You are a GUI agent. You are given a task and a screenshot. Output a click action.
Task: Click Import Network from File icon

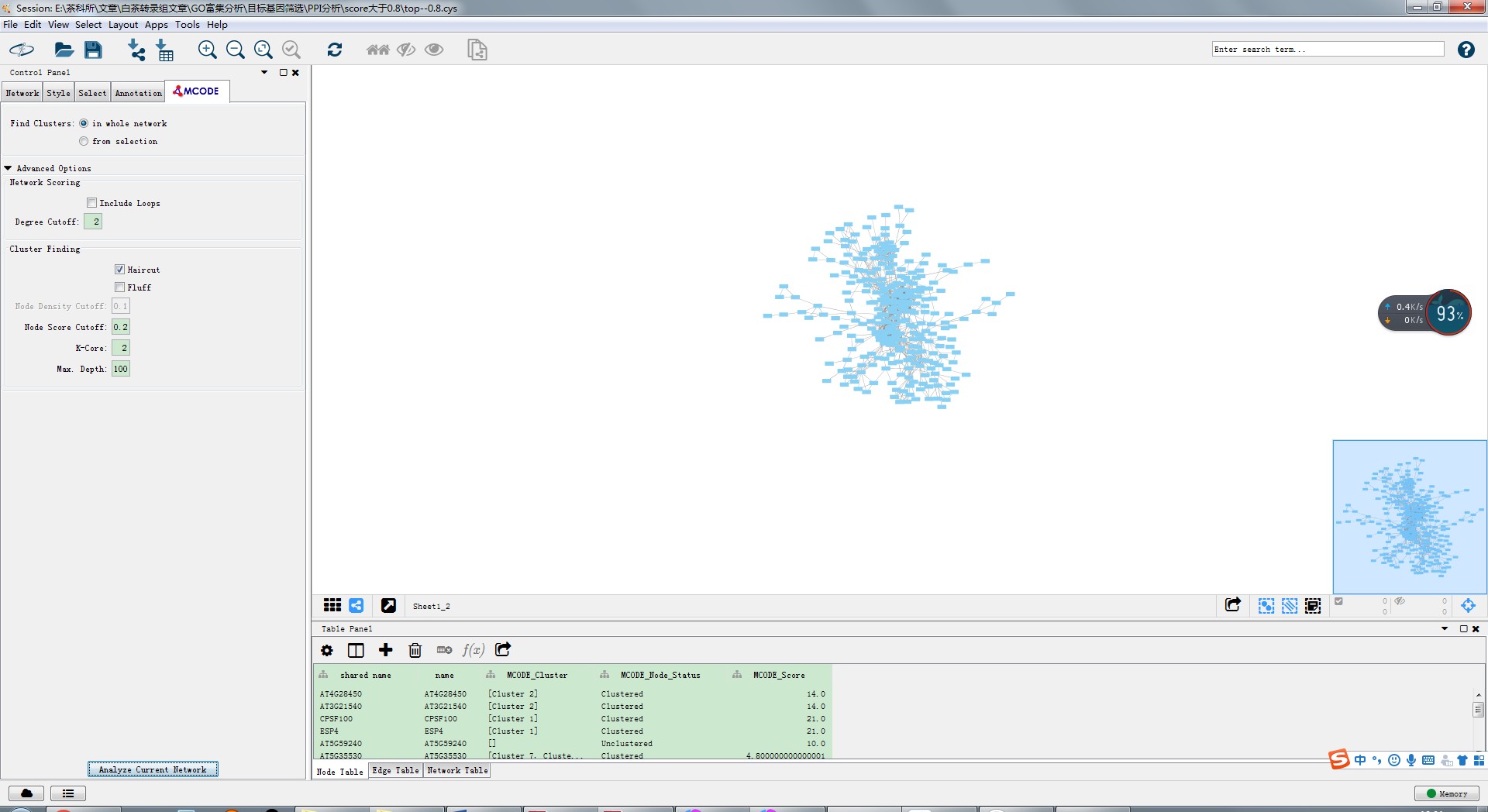[136, 50]
